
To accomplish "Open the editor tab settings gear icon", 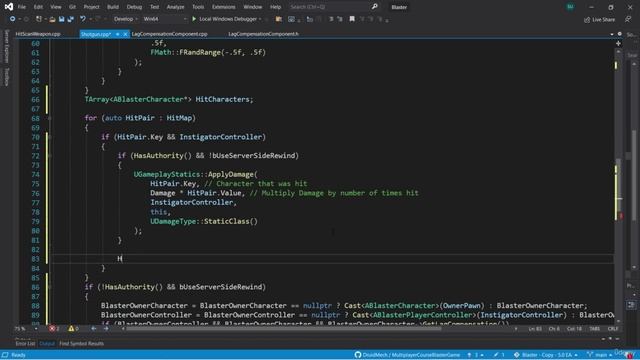I will coord(620,34).
